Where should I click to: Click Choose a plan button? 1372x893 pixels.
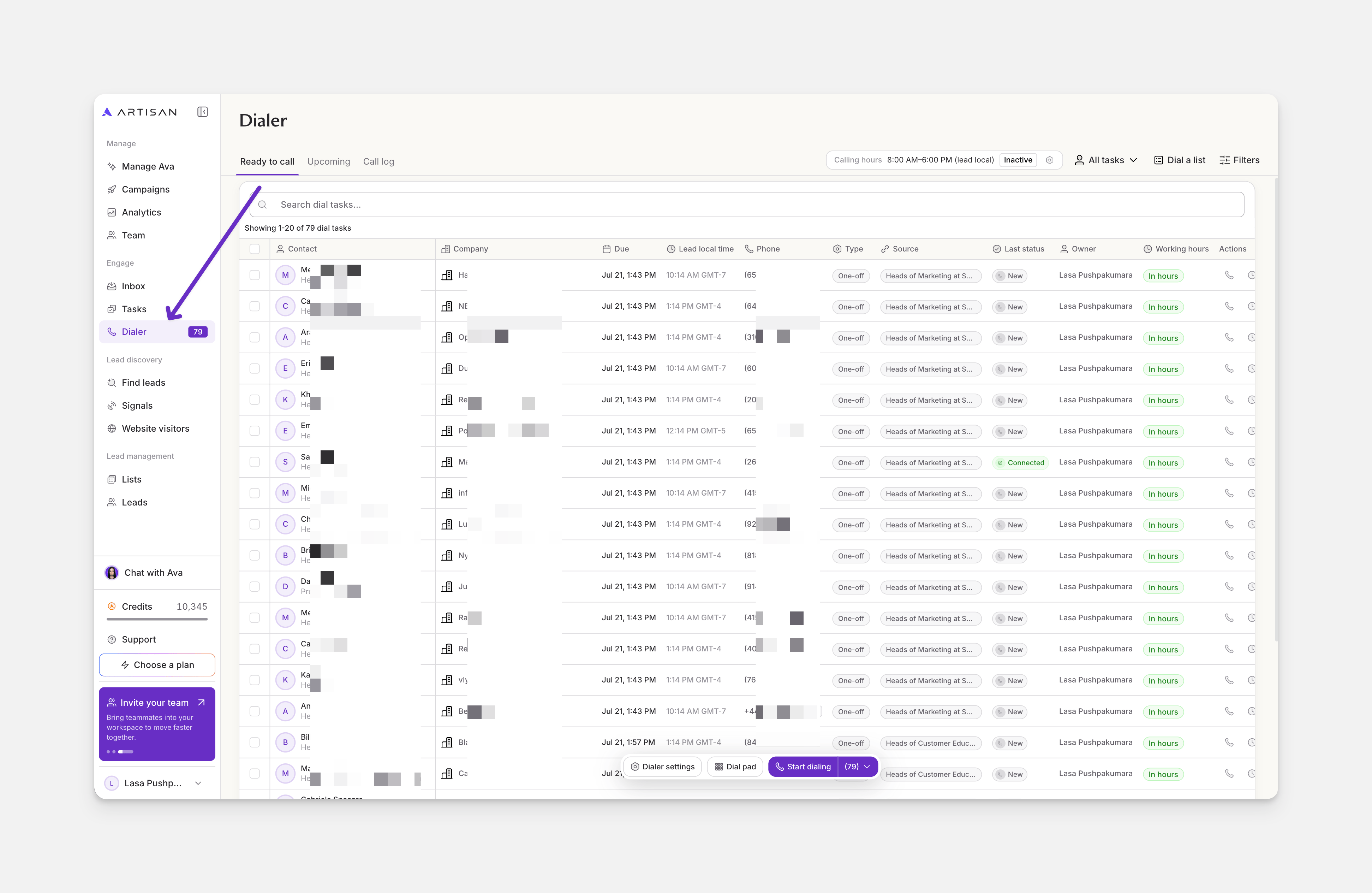(x=157, y=665)
